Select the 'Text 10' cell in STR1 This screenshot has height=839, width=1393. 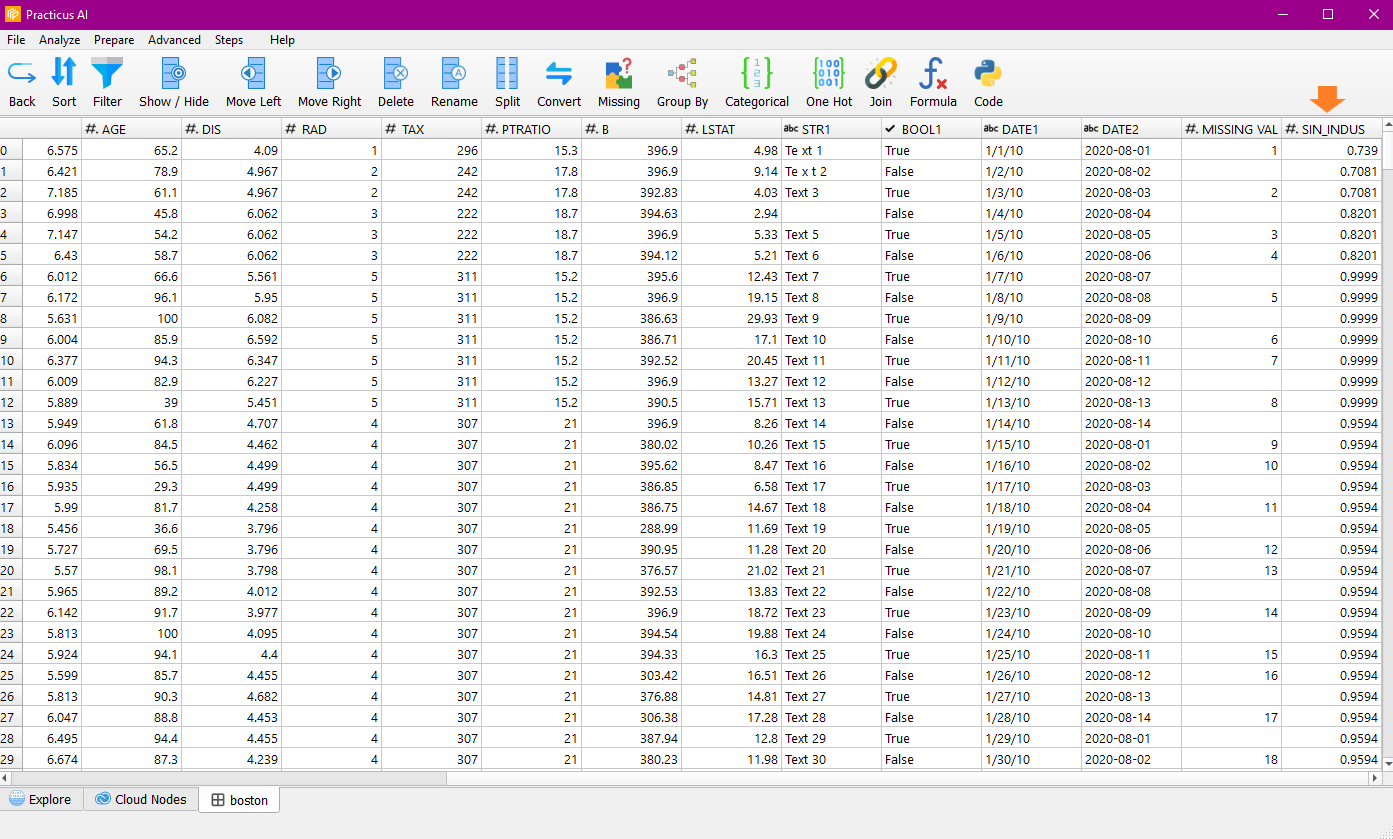(x=805, y=340)
